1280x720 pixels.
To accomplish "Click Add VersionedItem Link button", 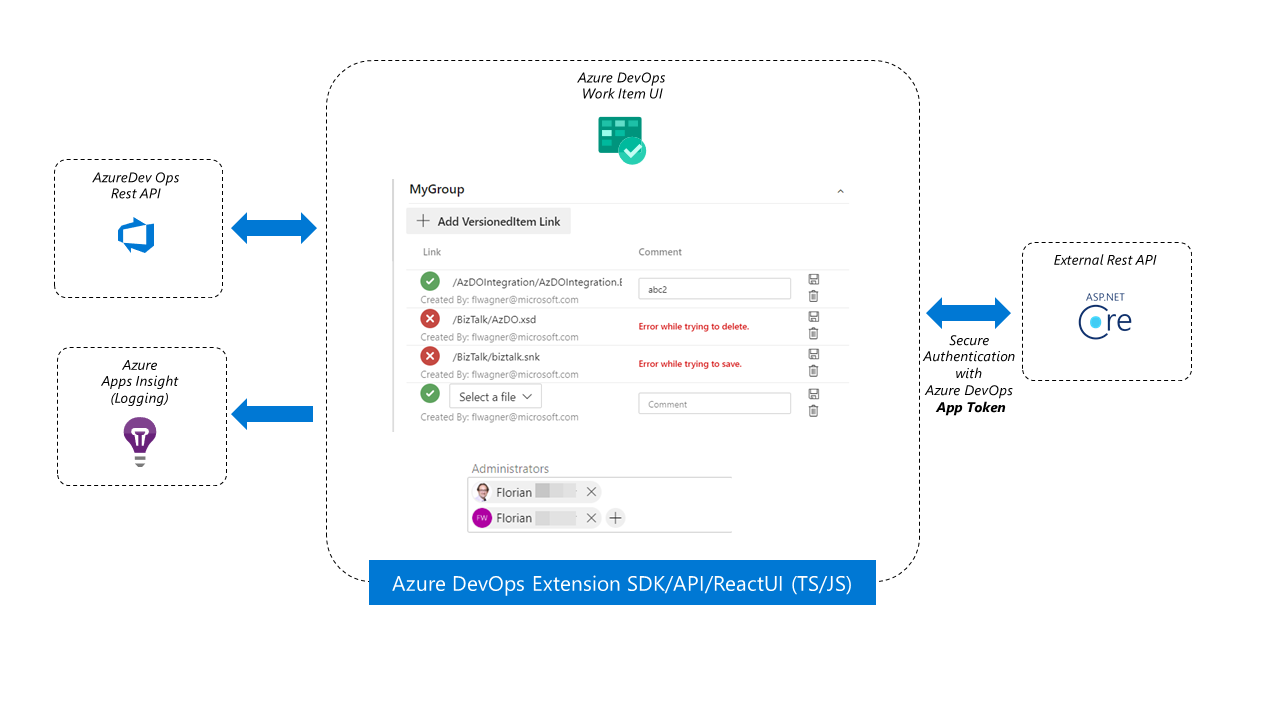I will 488,221.
